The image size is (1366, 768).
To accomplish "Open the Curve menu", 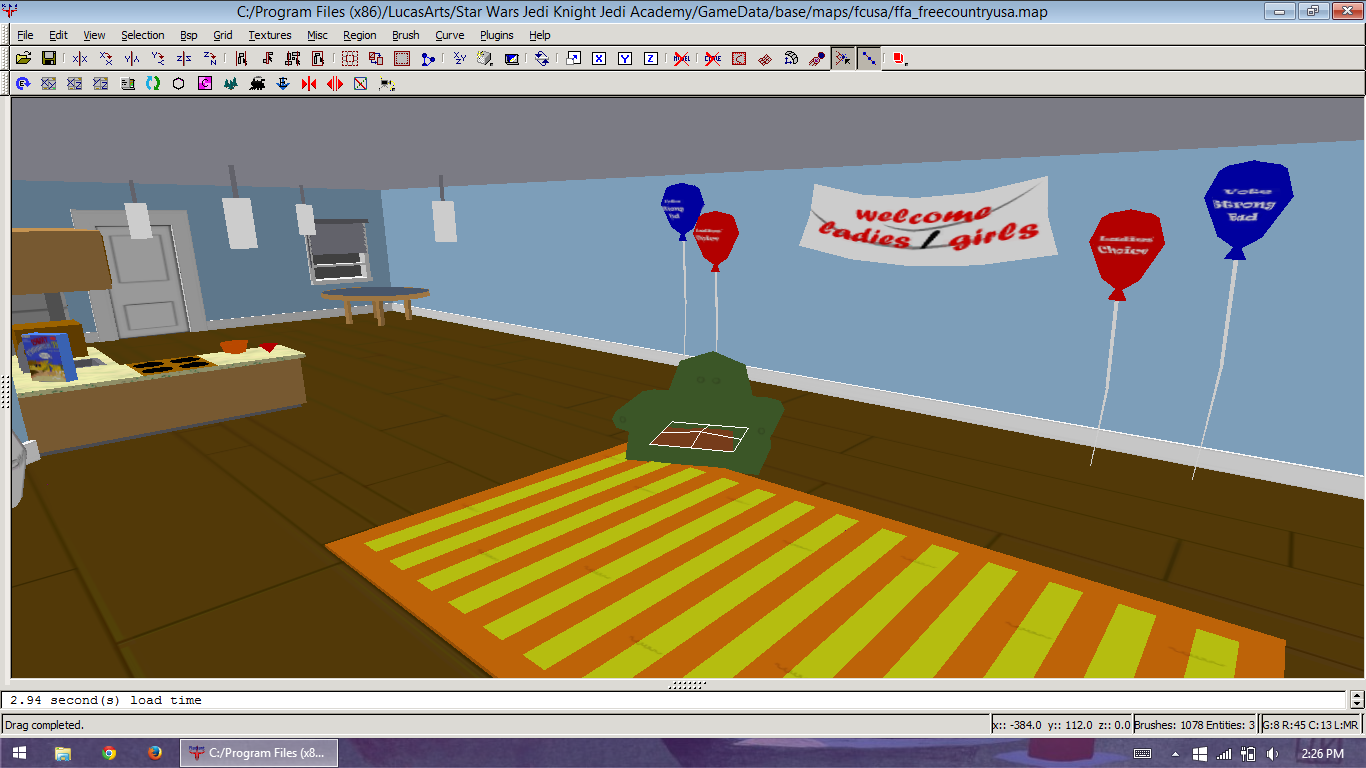I will [x=450, y=35].
